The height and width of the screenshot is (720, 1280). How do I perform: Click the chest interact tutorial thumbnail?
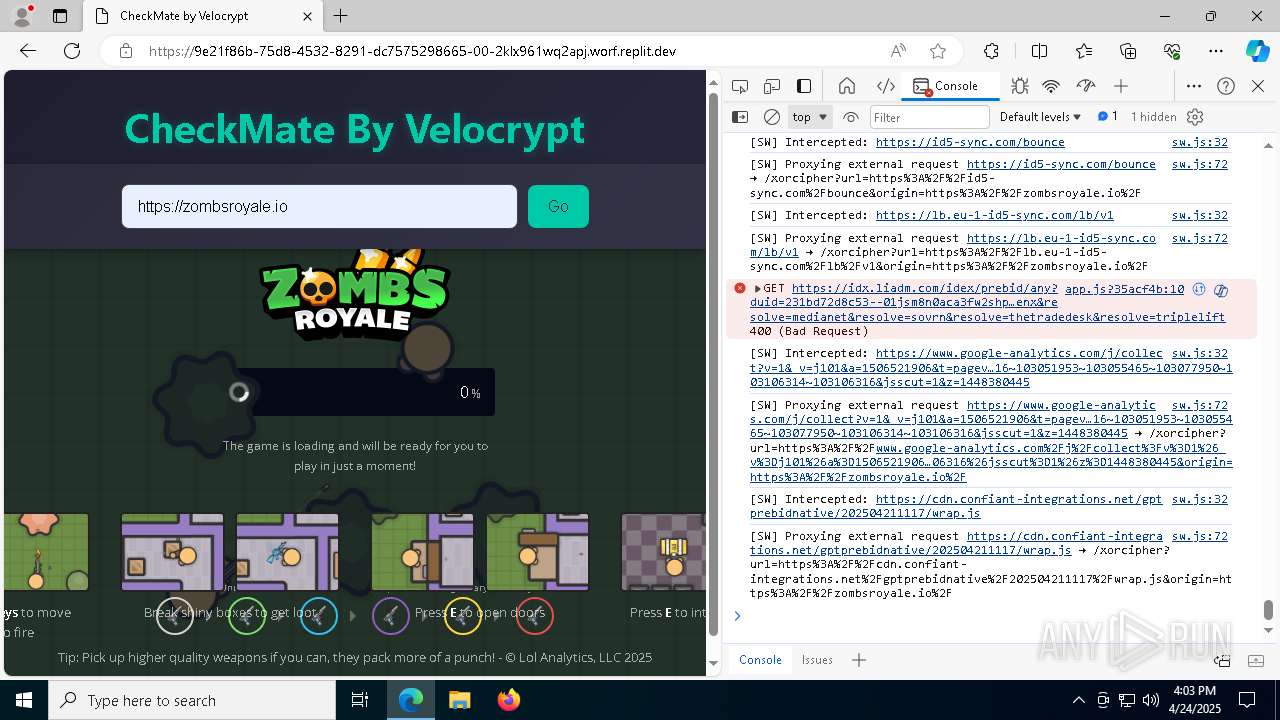click(x=663, y=552)
